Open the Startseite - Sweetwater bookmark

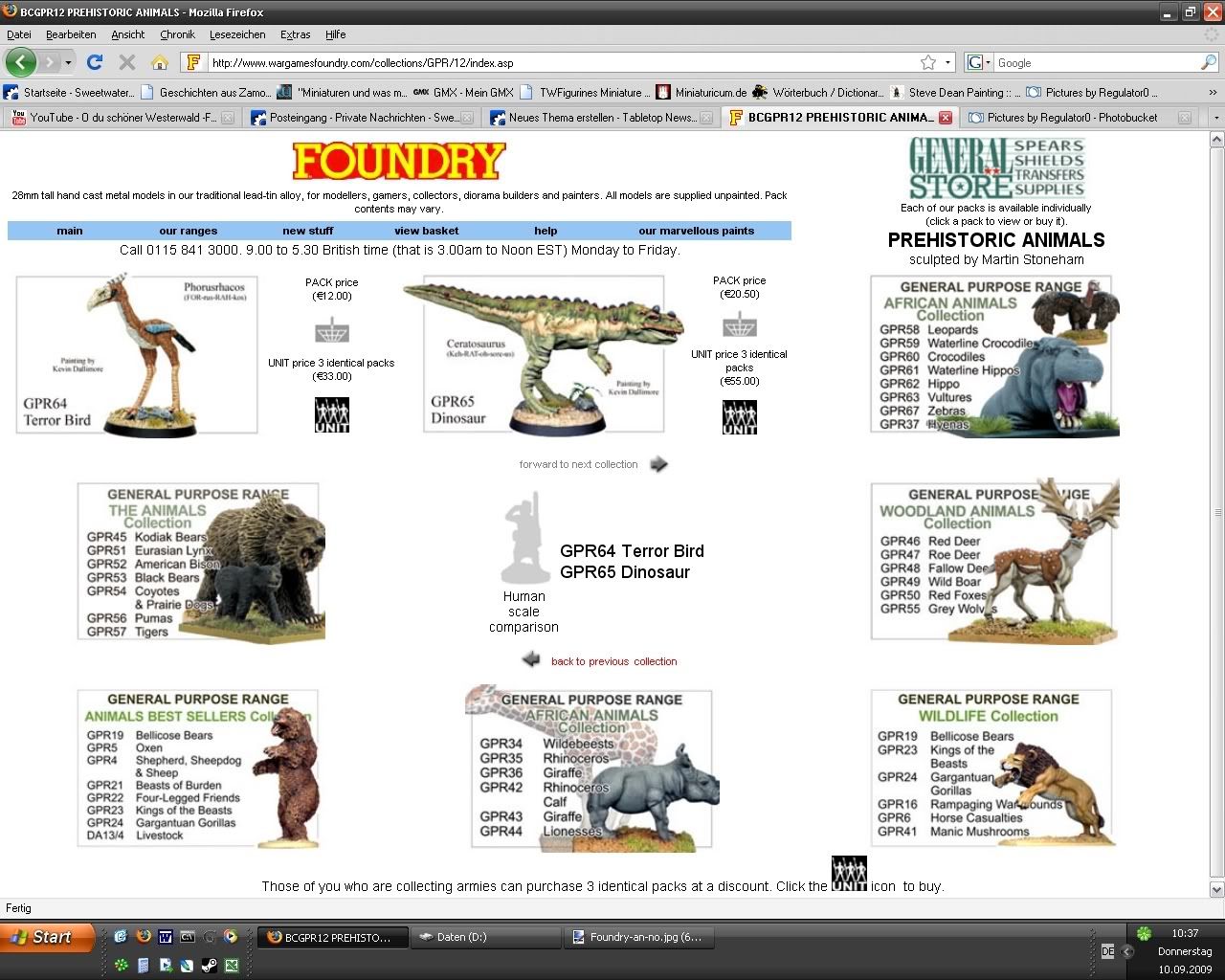click(x=69, y=92)
